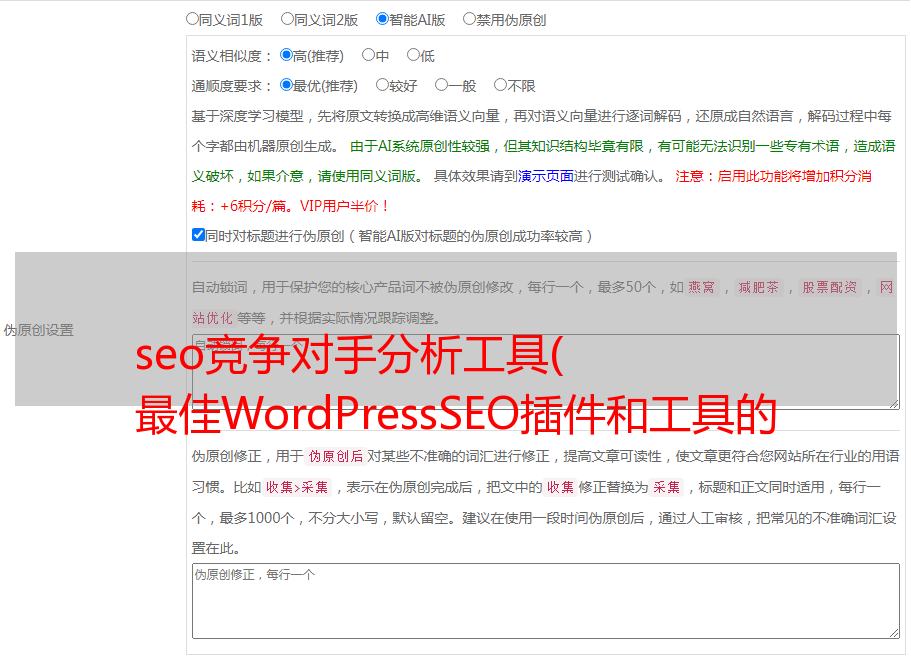
Task: Grab the 自动锁词 textarea resize handle
Action: [894, 404]
